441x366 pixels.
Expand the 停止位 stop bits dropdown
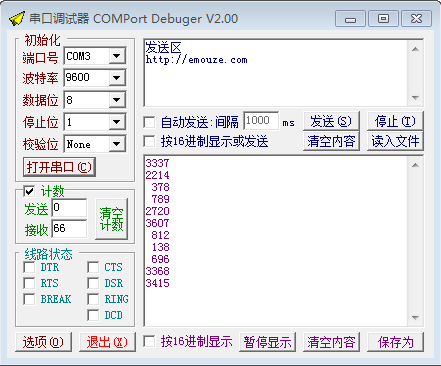[x=117, y=122]
